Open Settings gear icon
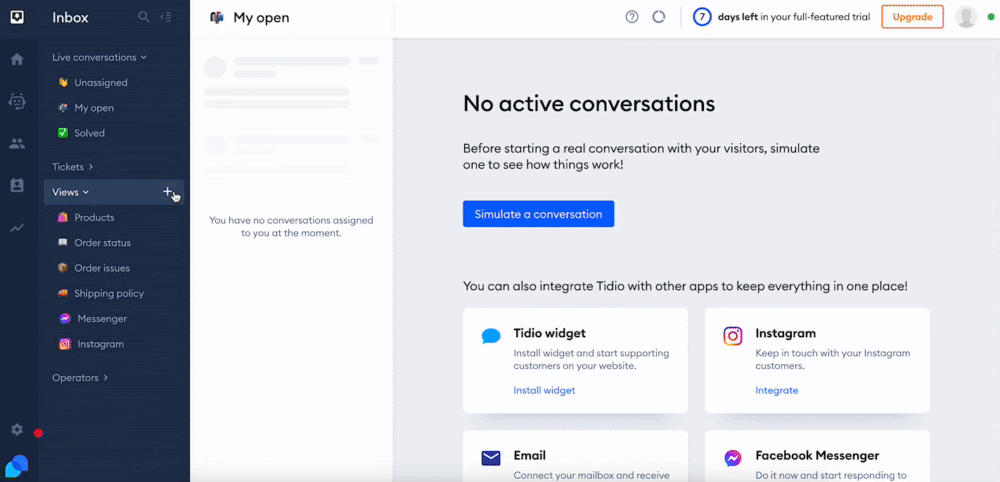1000x482 pixels. pos(17,430)
